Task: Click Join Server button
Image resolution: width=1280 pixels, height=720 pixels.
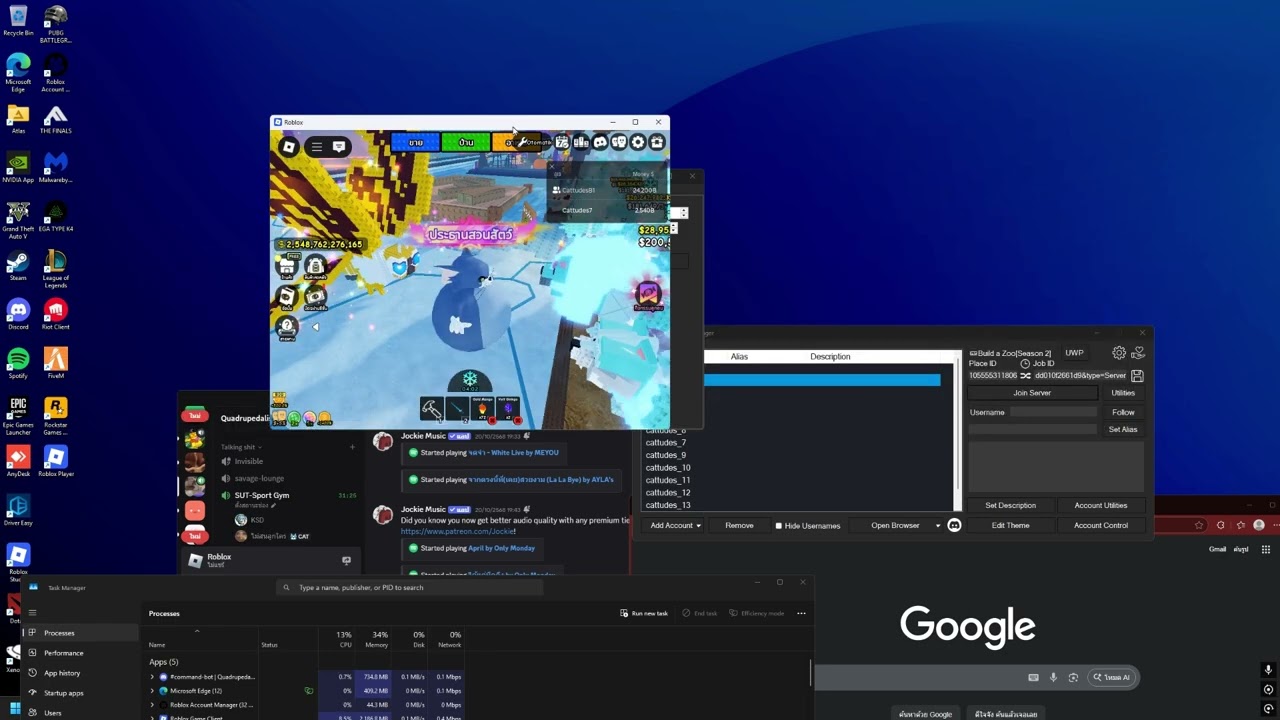Action: click(x=1032, y=393)
